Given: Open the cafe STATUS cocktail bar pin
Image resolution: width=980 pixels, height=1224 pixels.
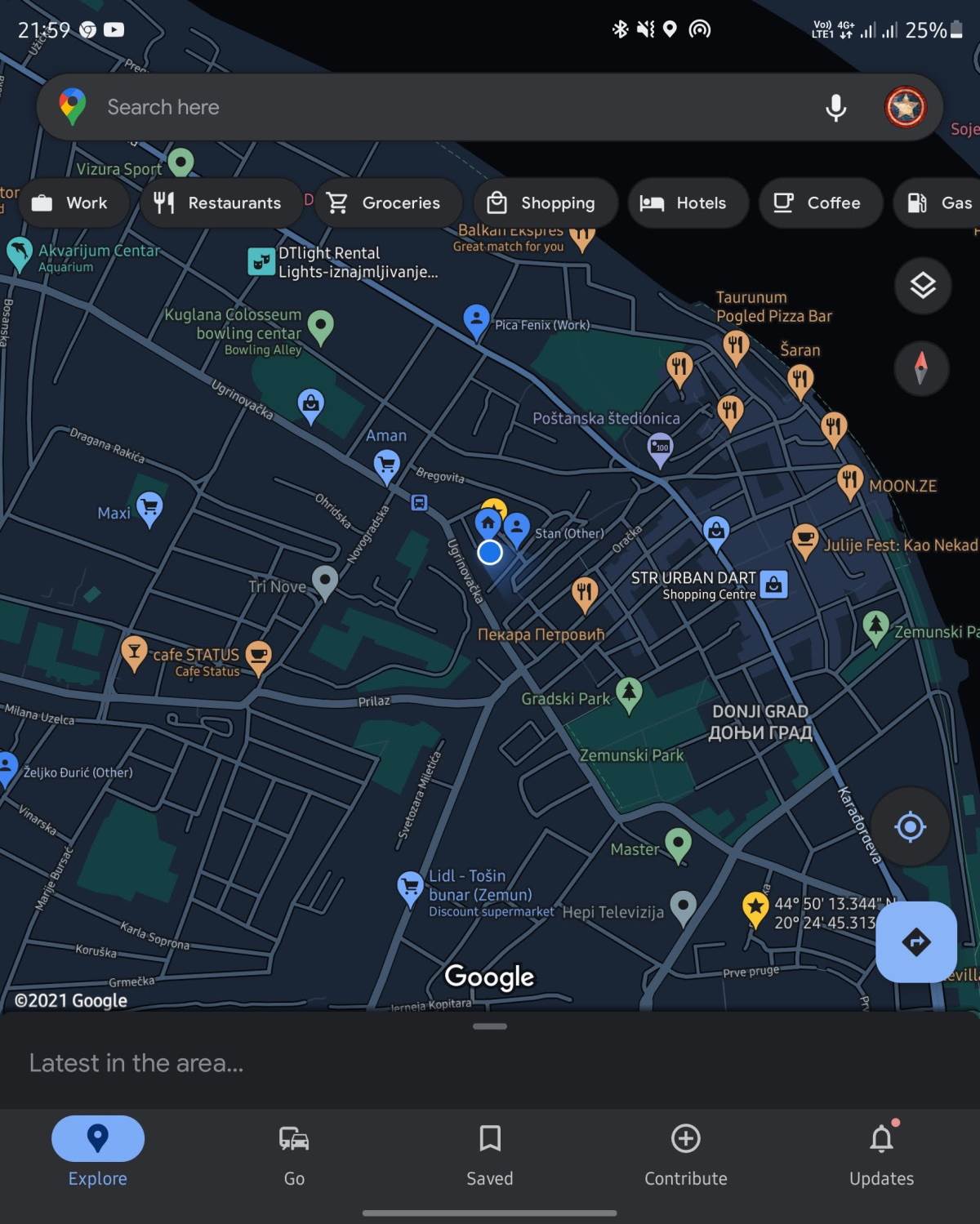Looking at the screenshot, I should 136,652.
